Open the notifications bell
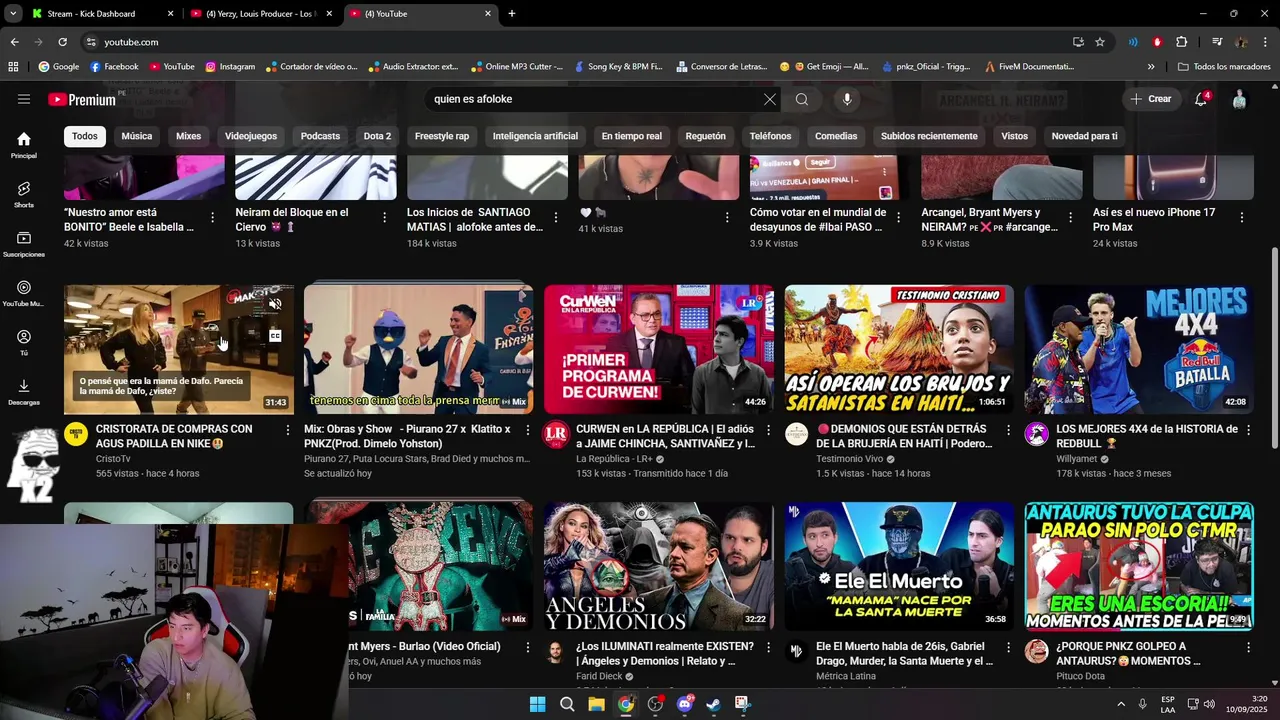This screenshot has height=720, width=1280. coord(1201,99)
